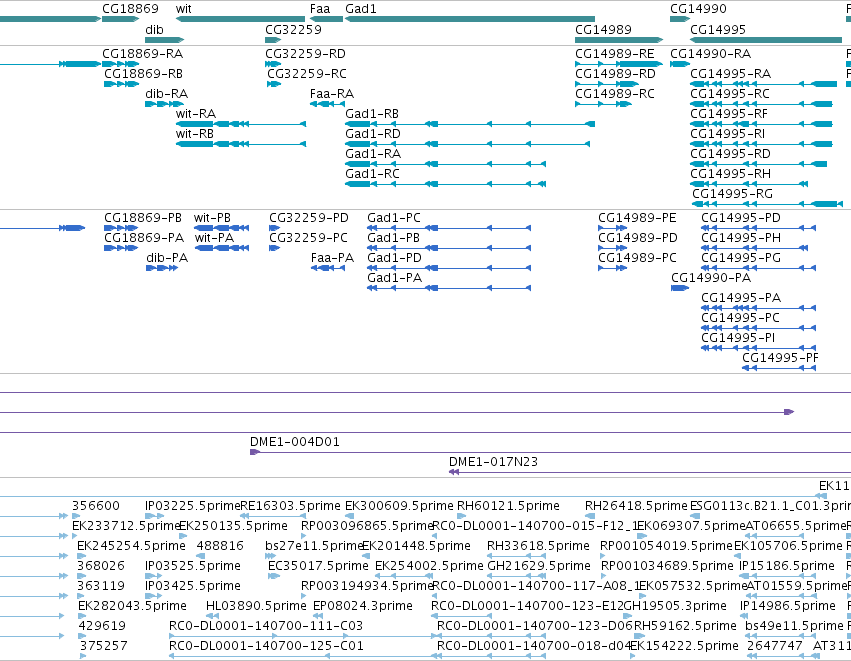
Task: Click protein wit-PB
Action: click(212, 218)
